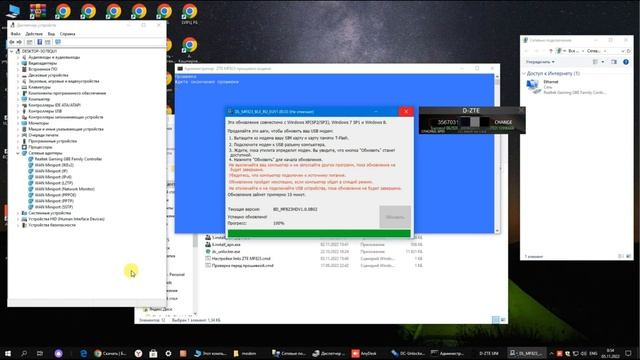Switch to Chrome Скачать window in taskbar
Image resolution: width=640 pixels, height=360 pixels.
[x=110, y=353]
